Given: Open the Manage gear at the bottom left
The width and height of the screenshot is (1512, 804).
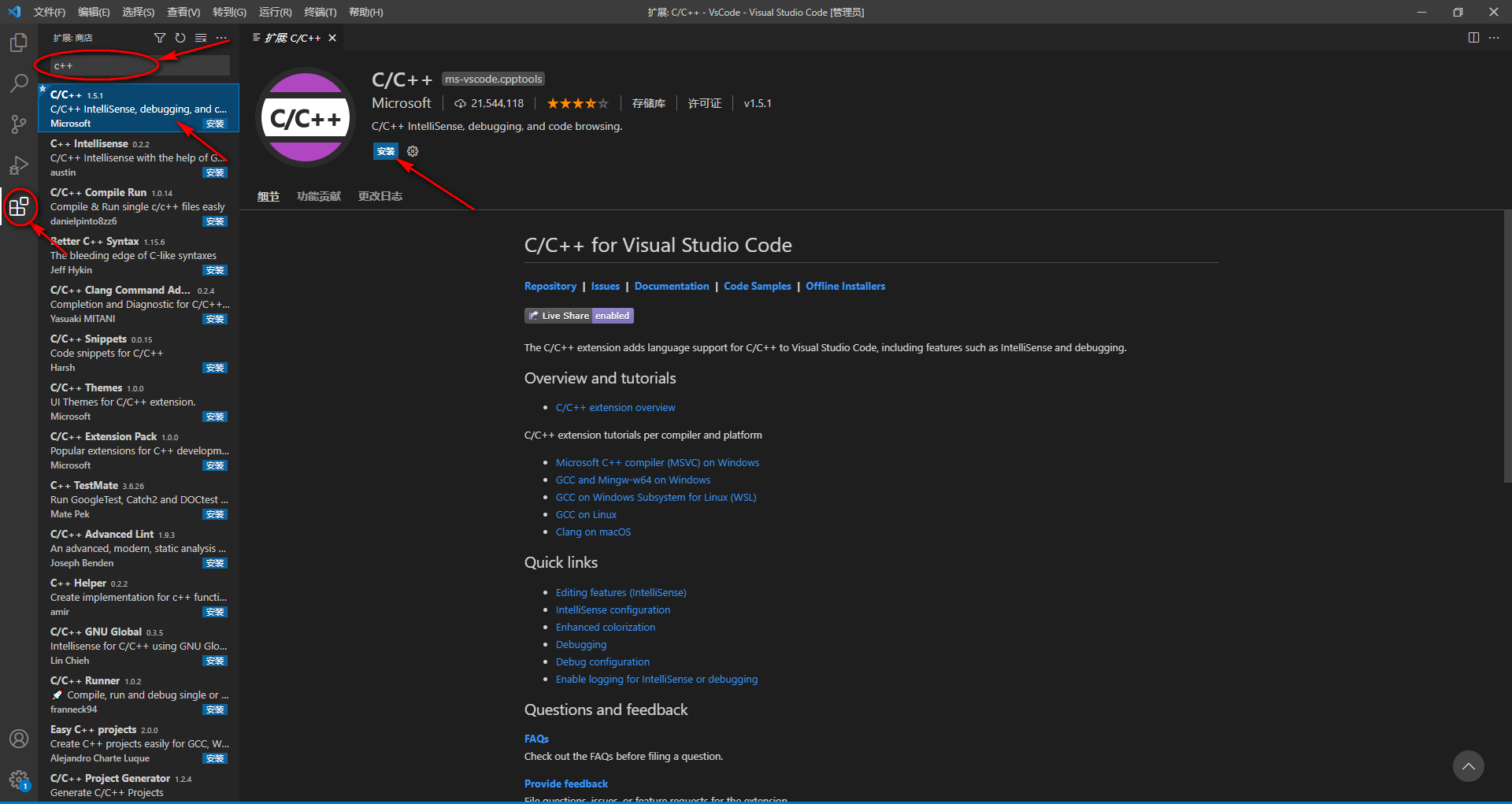Looking at the screenshot, I should pos(19,780).
